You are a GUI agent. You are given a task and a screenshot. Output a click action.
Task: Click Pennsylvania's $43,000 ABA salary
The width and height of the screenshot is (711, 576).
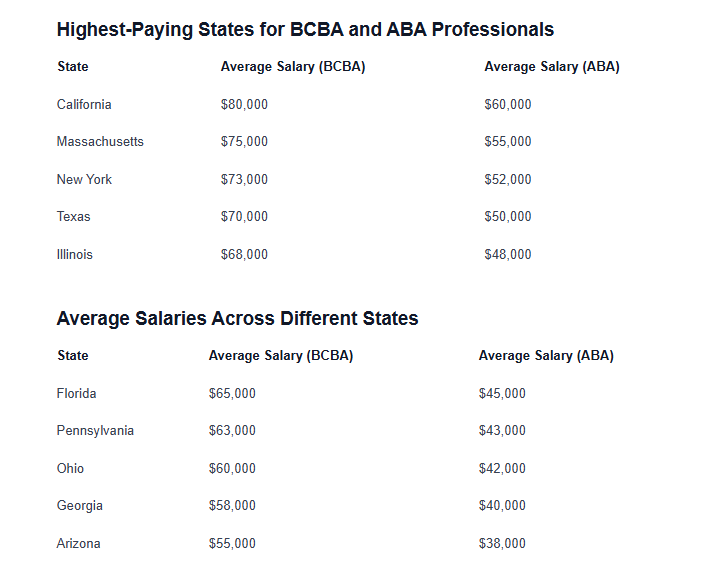coord(502,431)
